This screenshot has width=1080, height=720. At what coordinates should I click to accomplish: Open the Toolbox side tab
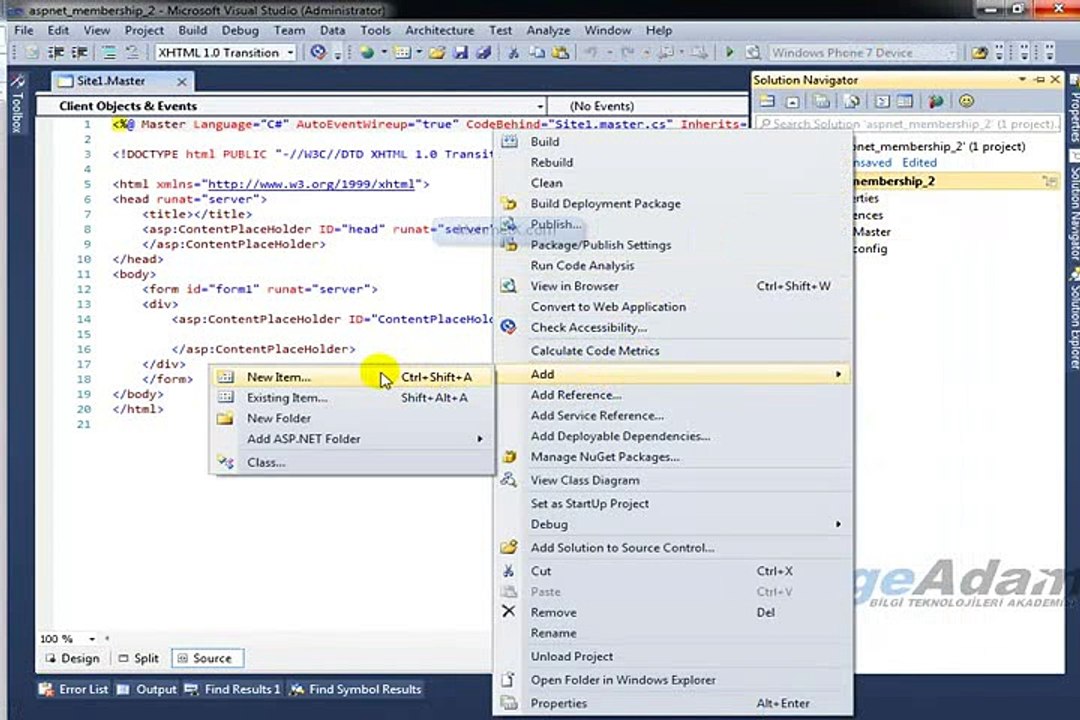(x=17, y=103)
